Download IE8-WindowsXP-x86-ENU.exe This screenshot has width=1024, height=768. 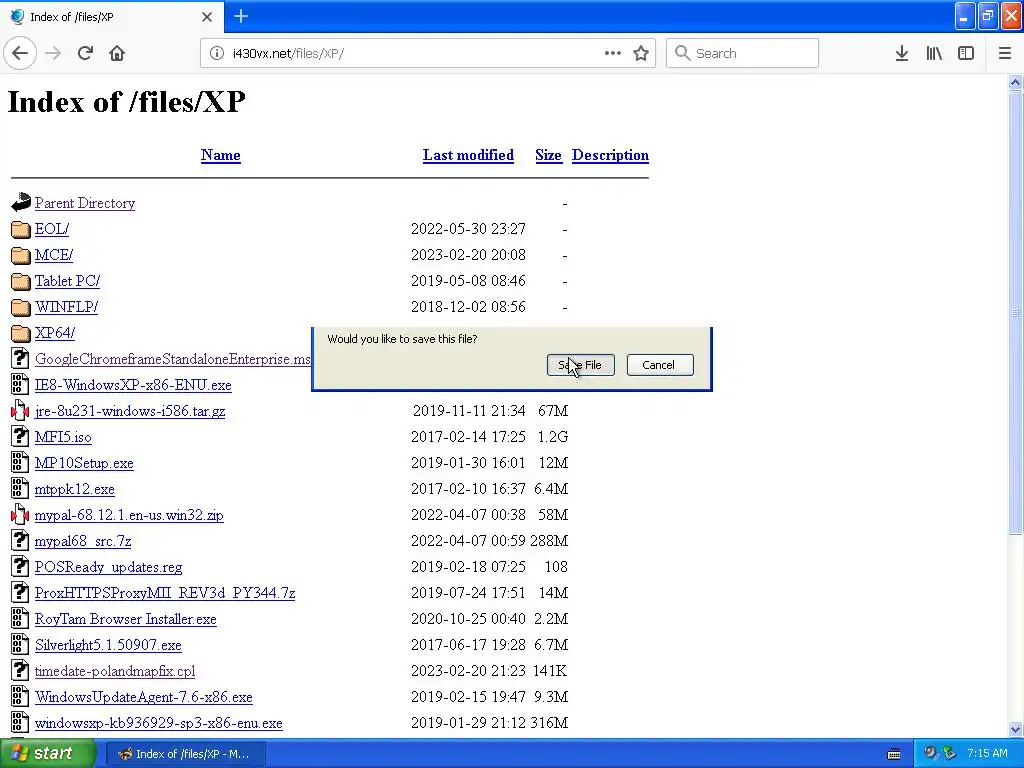click(x=133, y=385)
